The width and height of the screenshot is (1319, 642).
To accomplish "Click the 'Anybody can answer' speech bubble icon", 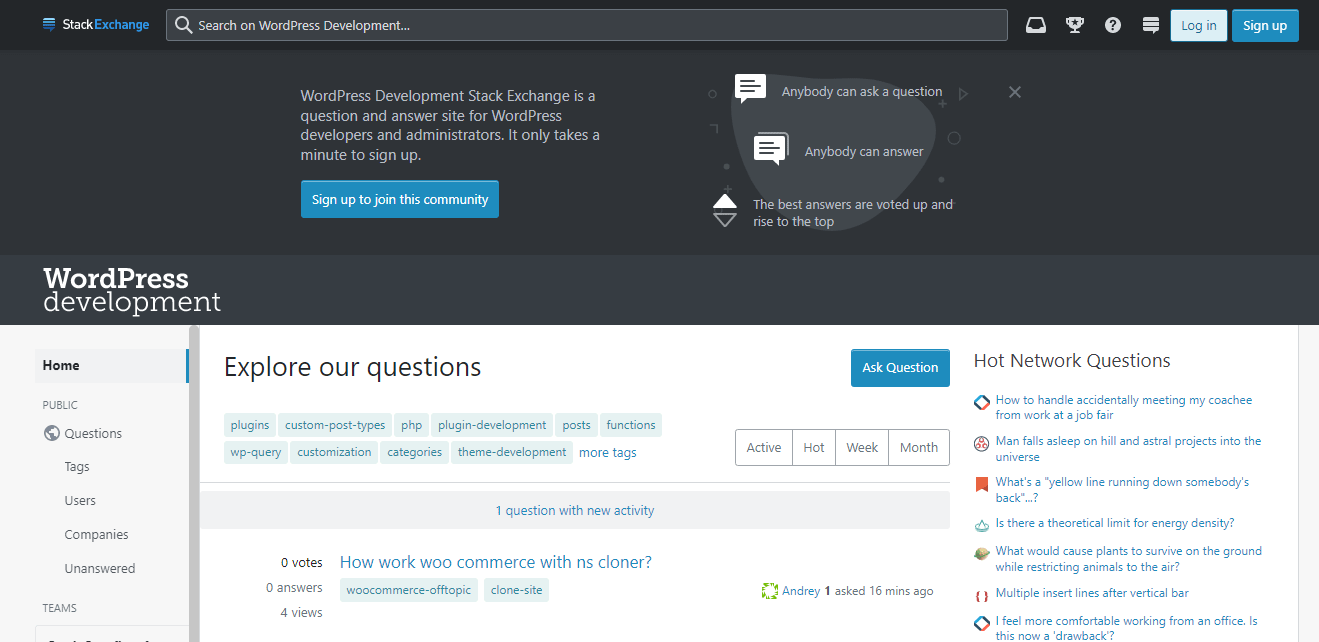I will tap(770, 148).
